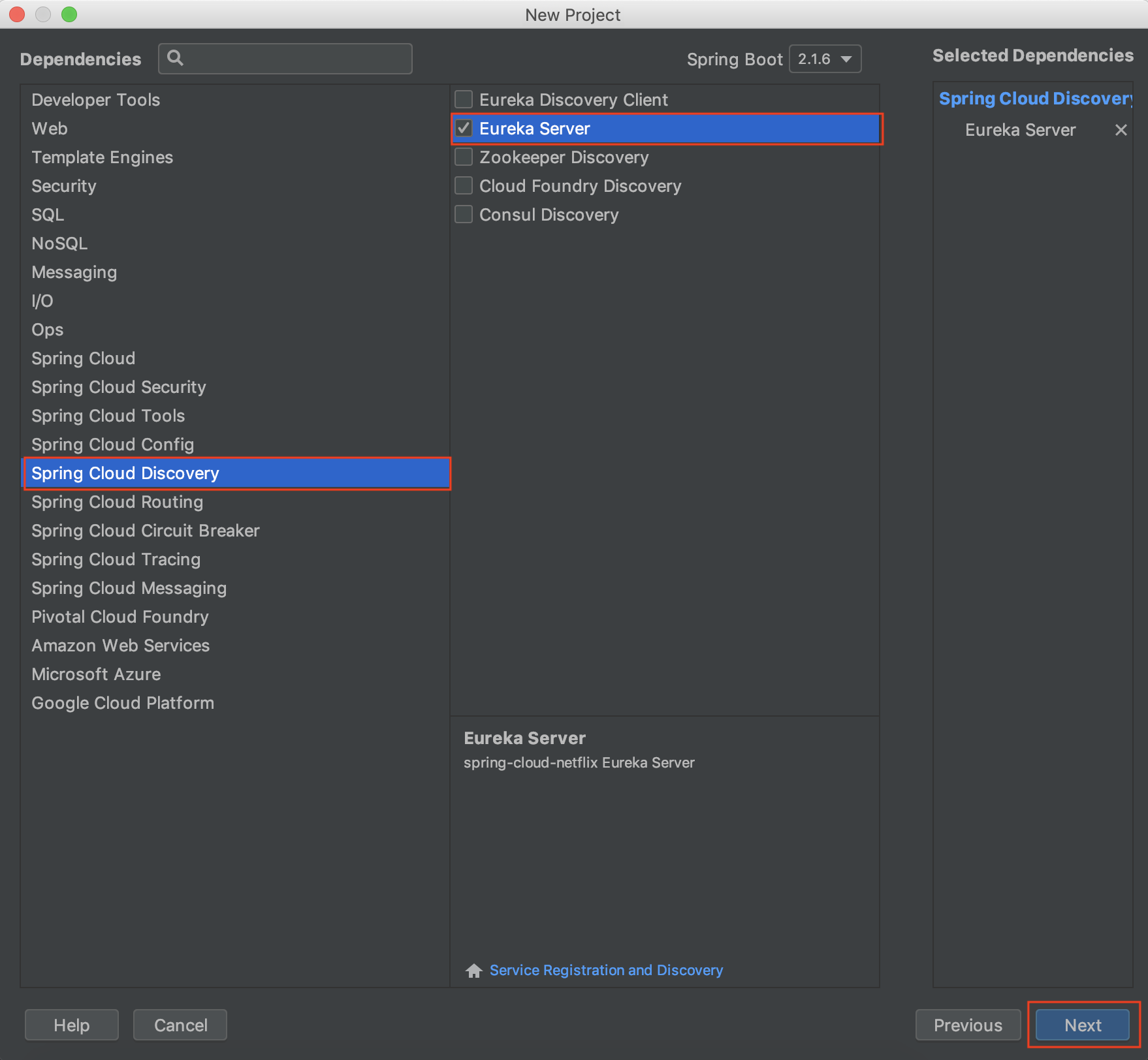1148x1060 pixels.
Task: Open Pivotal Cloud Foundry category
Action: pyautogui.click(x=236, y=617)
